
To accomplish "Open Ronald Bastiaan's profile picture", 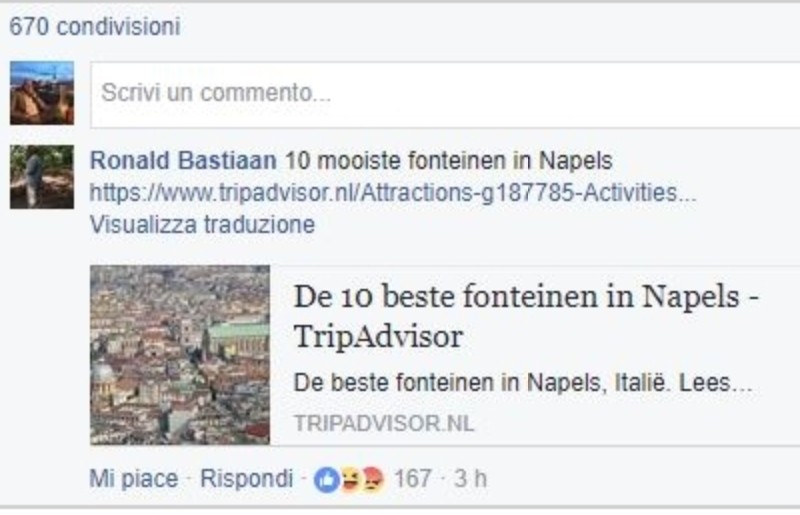I will pos(41,177).
